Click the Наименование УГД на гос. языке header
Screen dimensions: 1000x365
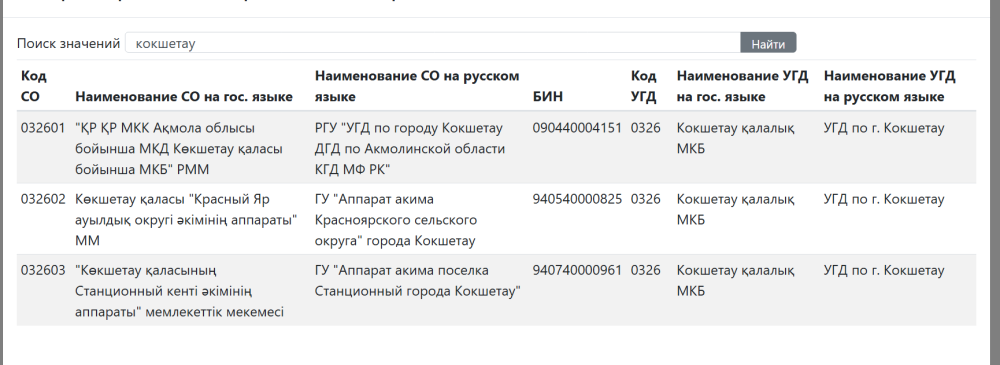(x=742, y=86)
